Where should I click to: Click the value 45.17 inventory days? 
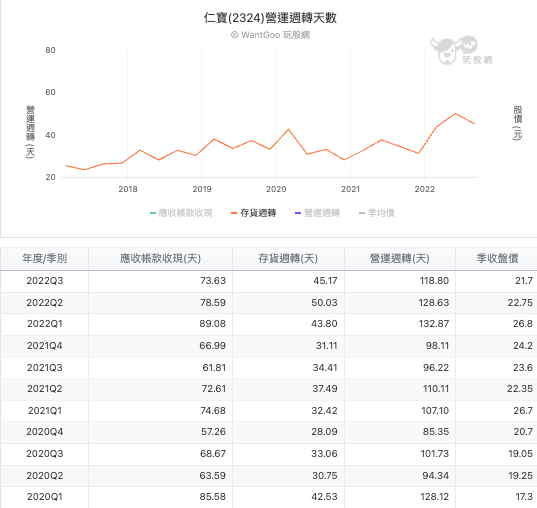tap(325, 281)
